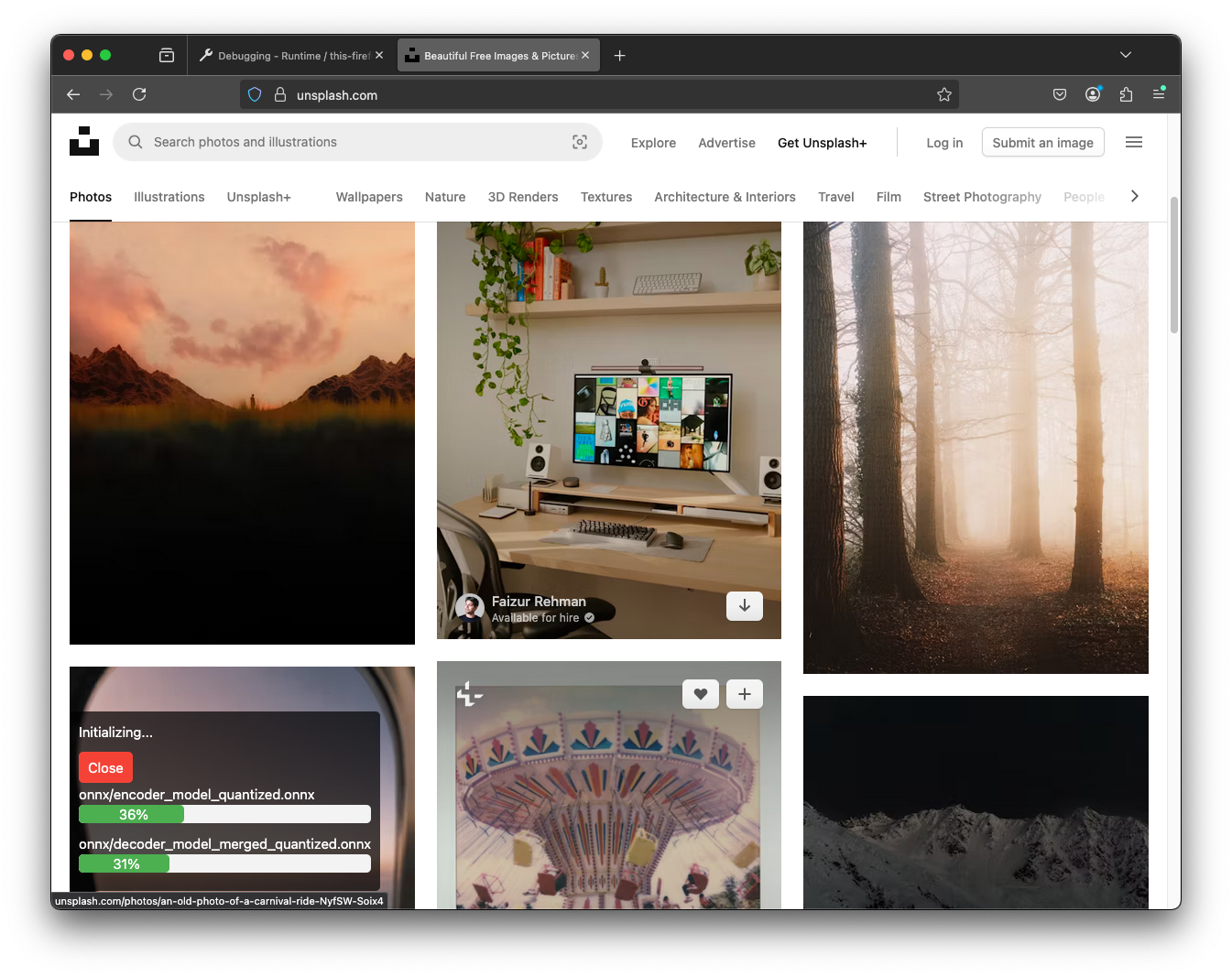Click the Explore link
The width and height of the screenshot is (1232, 977).
(653, 143)
